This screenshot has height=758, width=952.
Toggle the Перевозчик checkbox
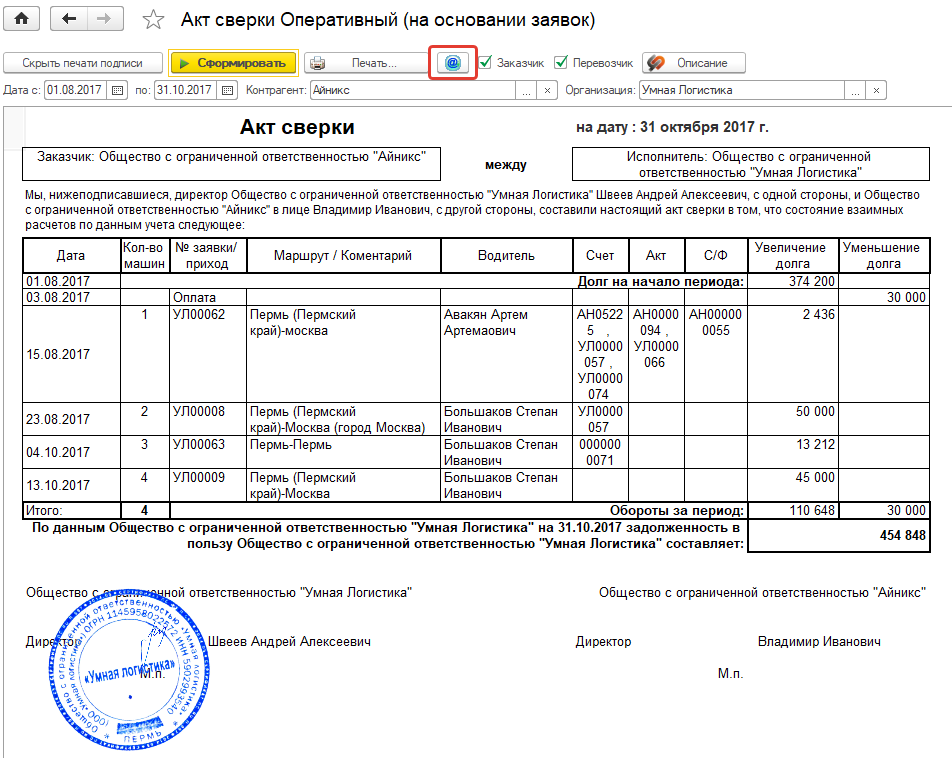tap(561, 62)
